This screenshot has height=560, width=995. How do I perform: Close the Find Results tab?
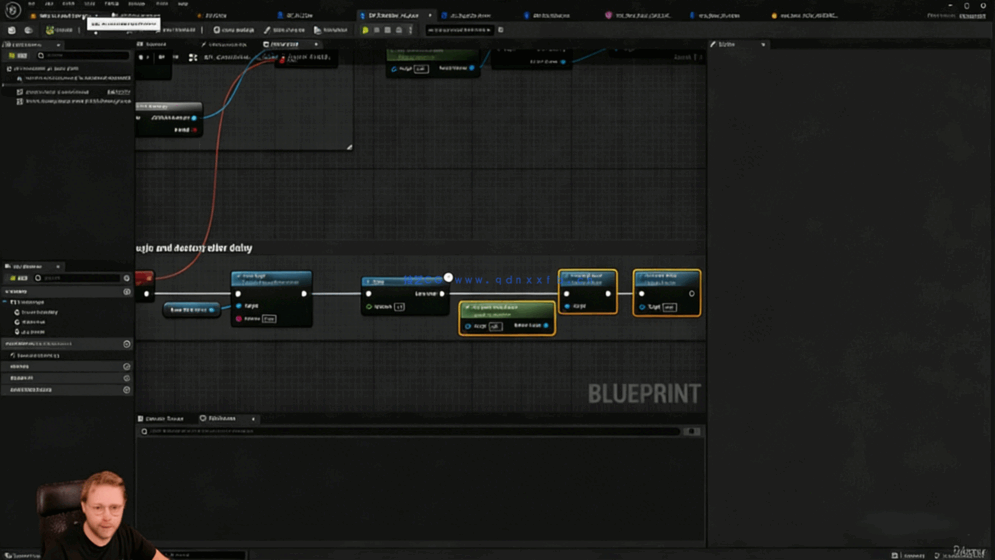(x=253, y=419)
